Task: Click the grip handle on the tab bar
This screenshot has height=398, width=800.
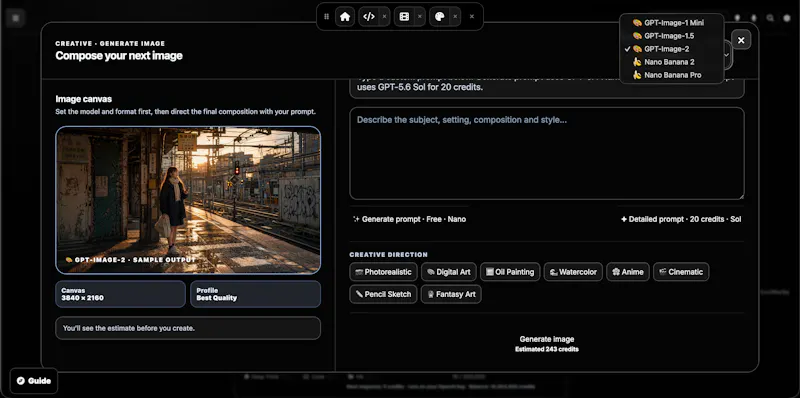Action: point(327,17)
